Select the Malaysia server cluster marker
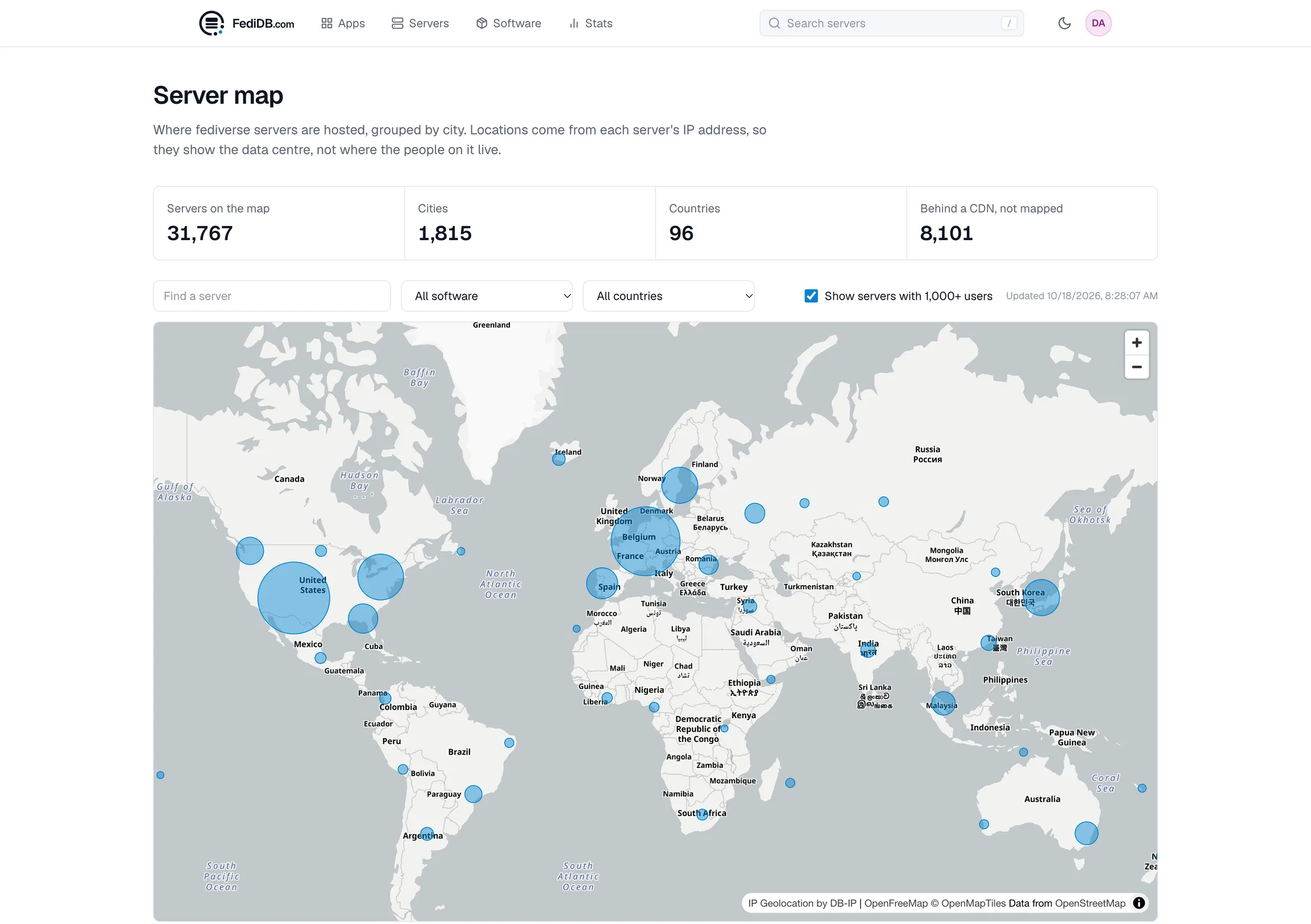This screenshot has width=1311, height=924. click(x=943, y=703)
